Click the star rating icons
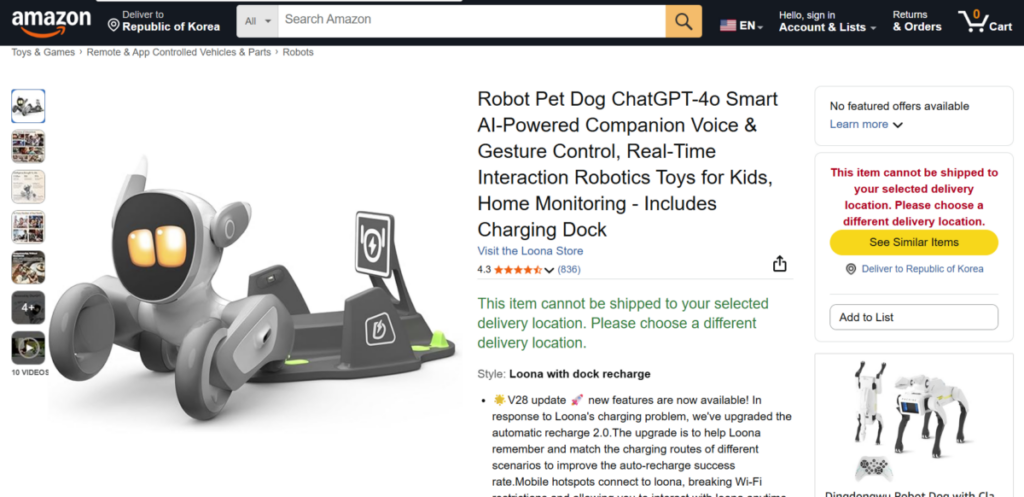 tap(517, 270)
